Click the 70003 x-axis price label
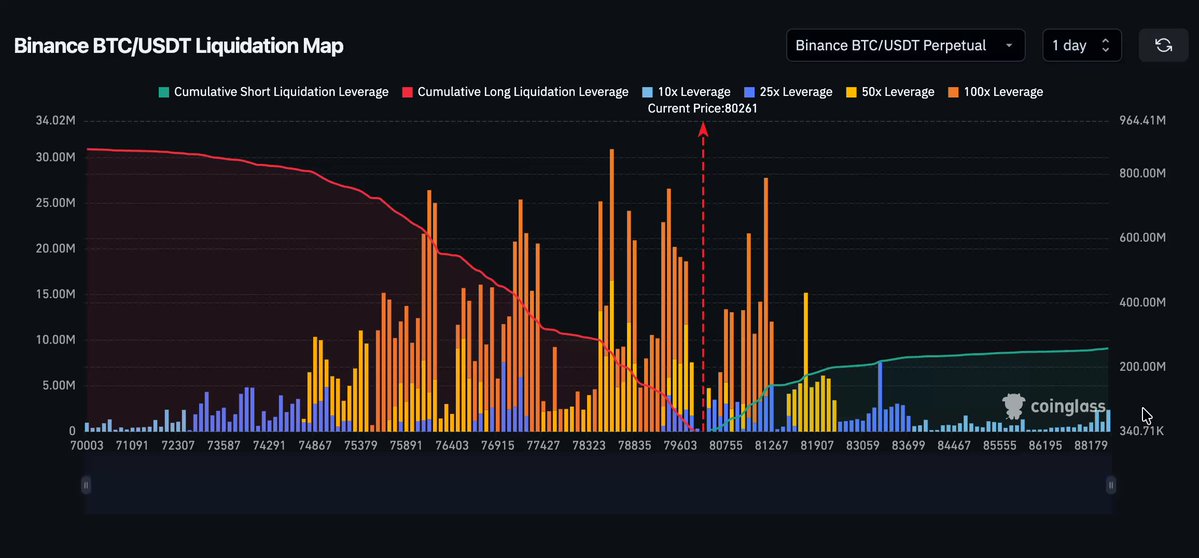The width and height of the screenshot is (1199, 558). pos(86,445)
